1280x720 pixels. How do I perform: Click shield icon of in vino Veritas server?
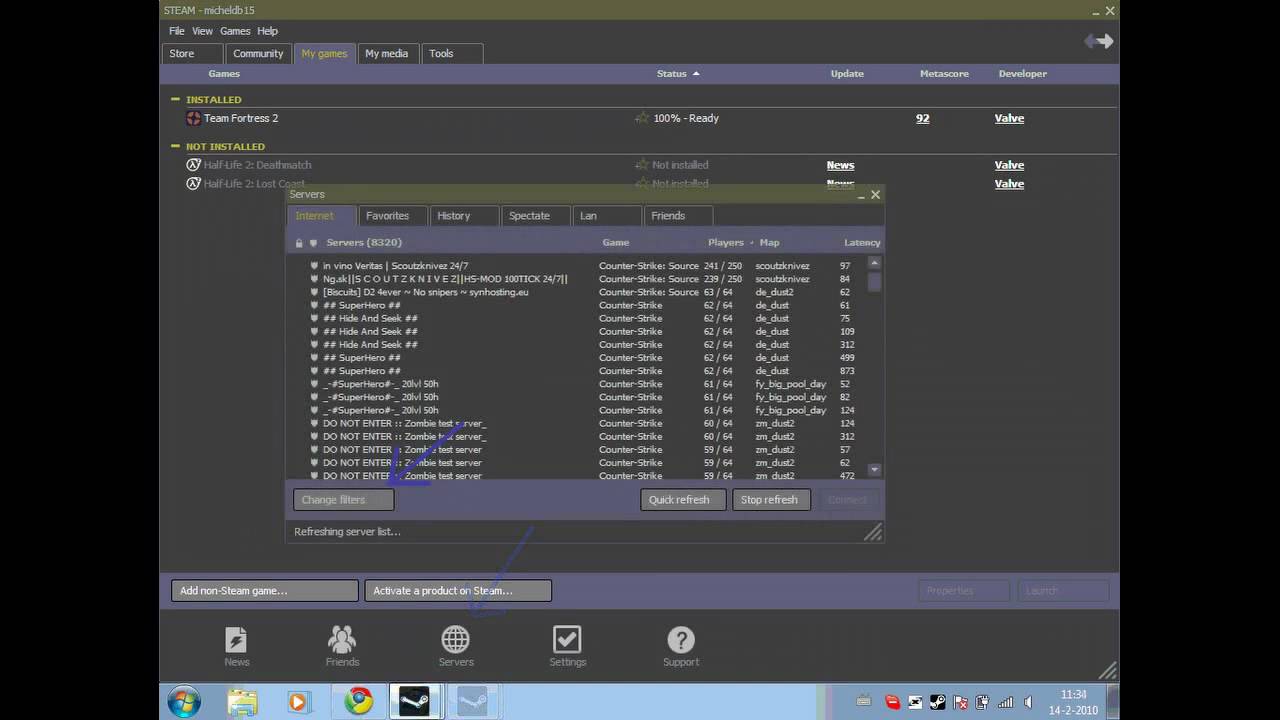(314, 266)
